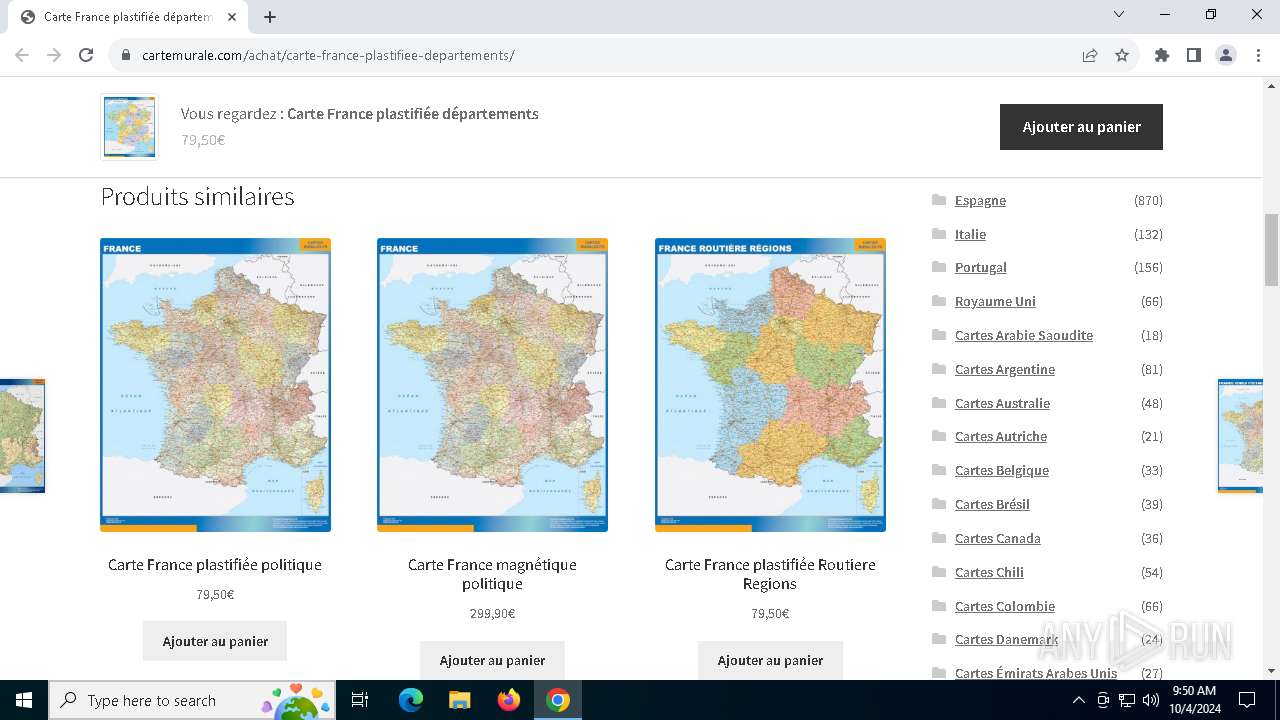The image size is (1280, 720).
Task: Click the scrollbar down arrow
Action: (1271, 671)
